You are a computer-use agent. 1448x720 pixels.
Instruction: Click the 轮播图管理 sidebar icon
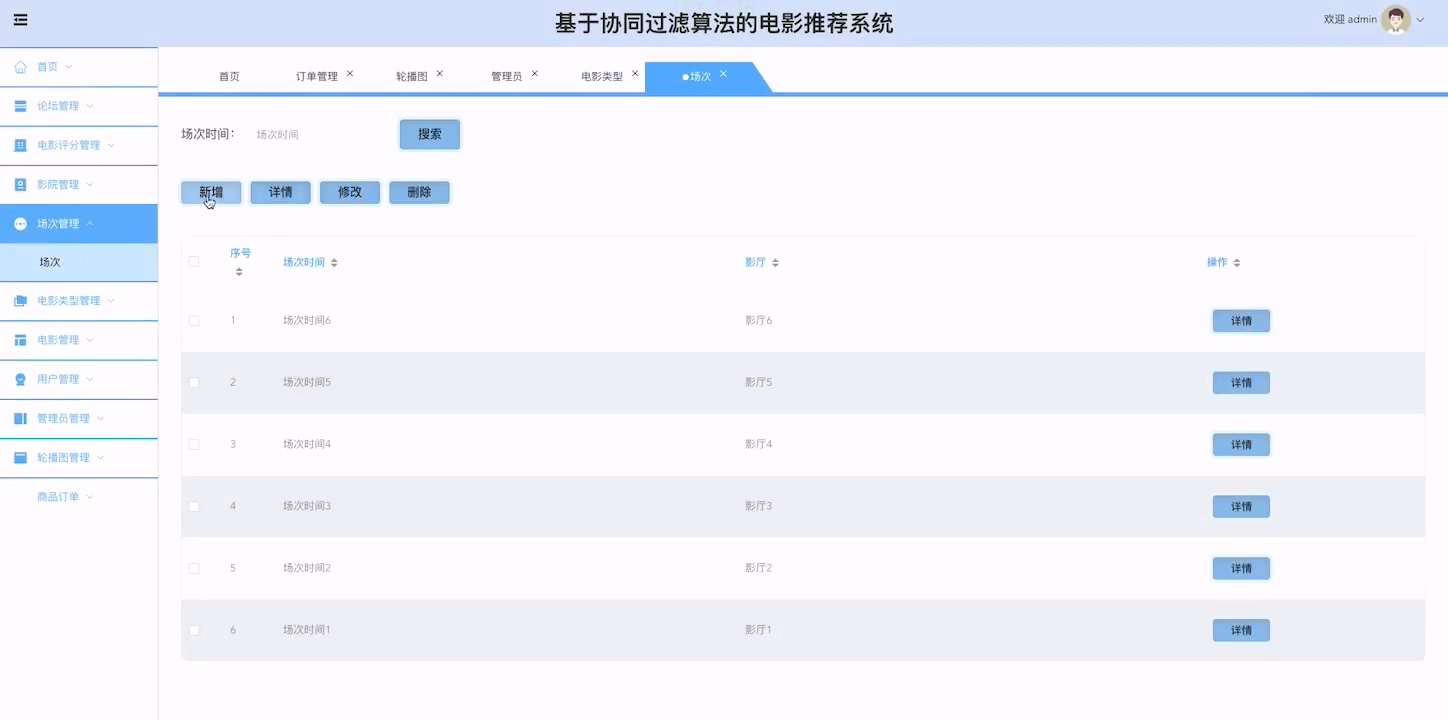coord(20,457)
